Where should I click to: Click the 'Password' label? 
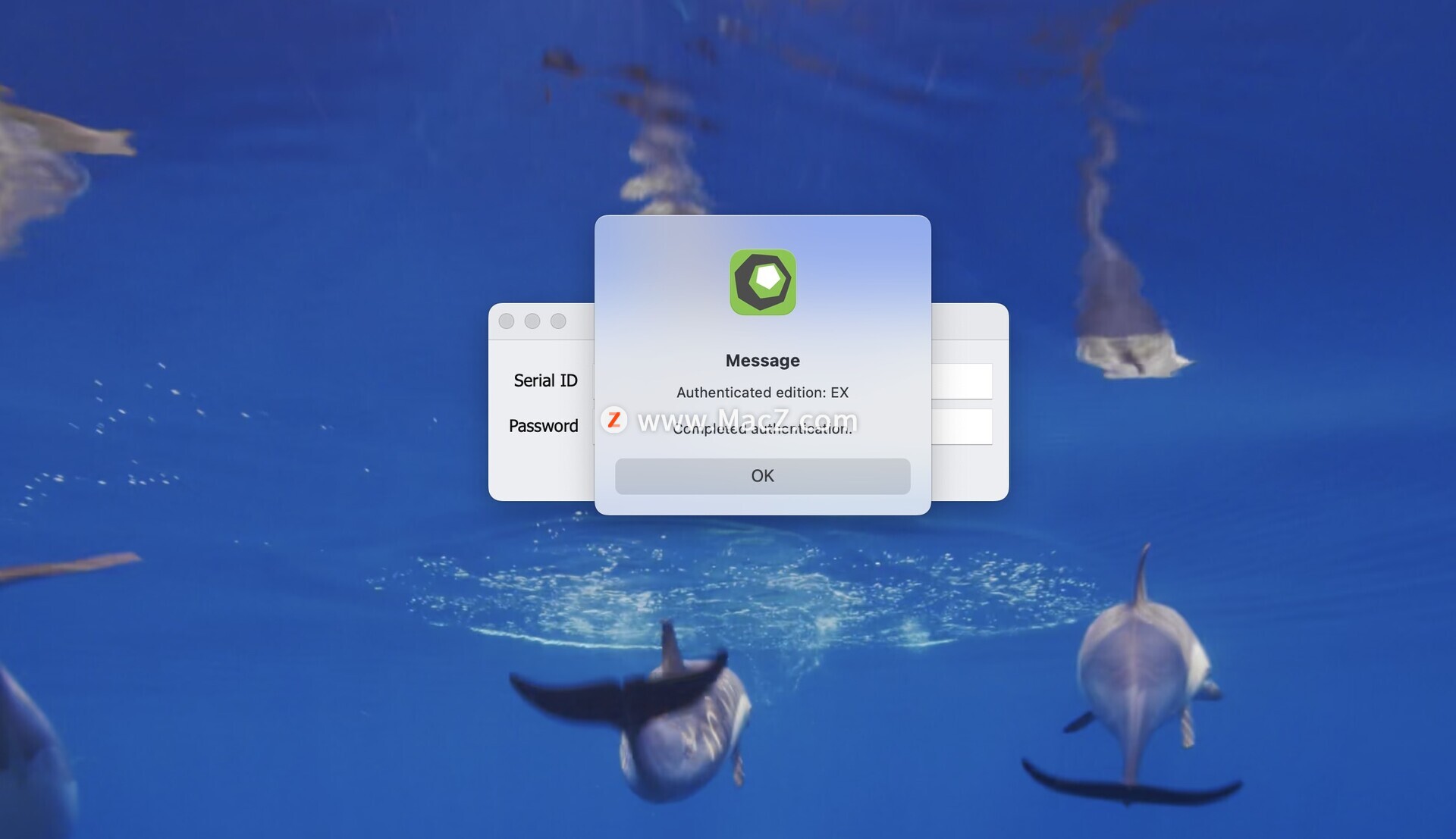543,426
